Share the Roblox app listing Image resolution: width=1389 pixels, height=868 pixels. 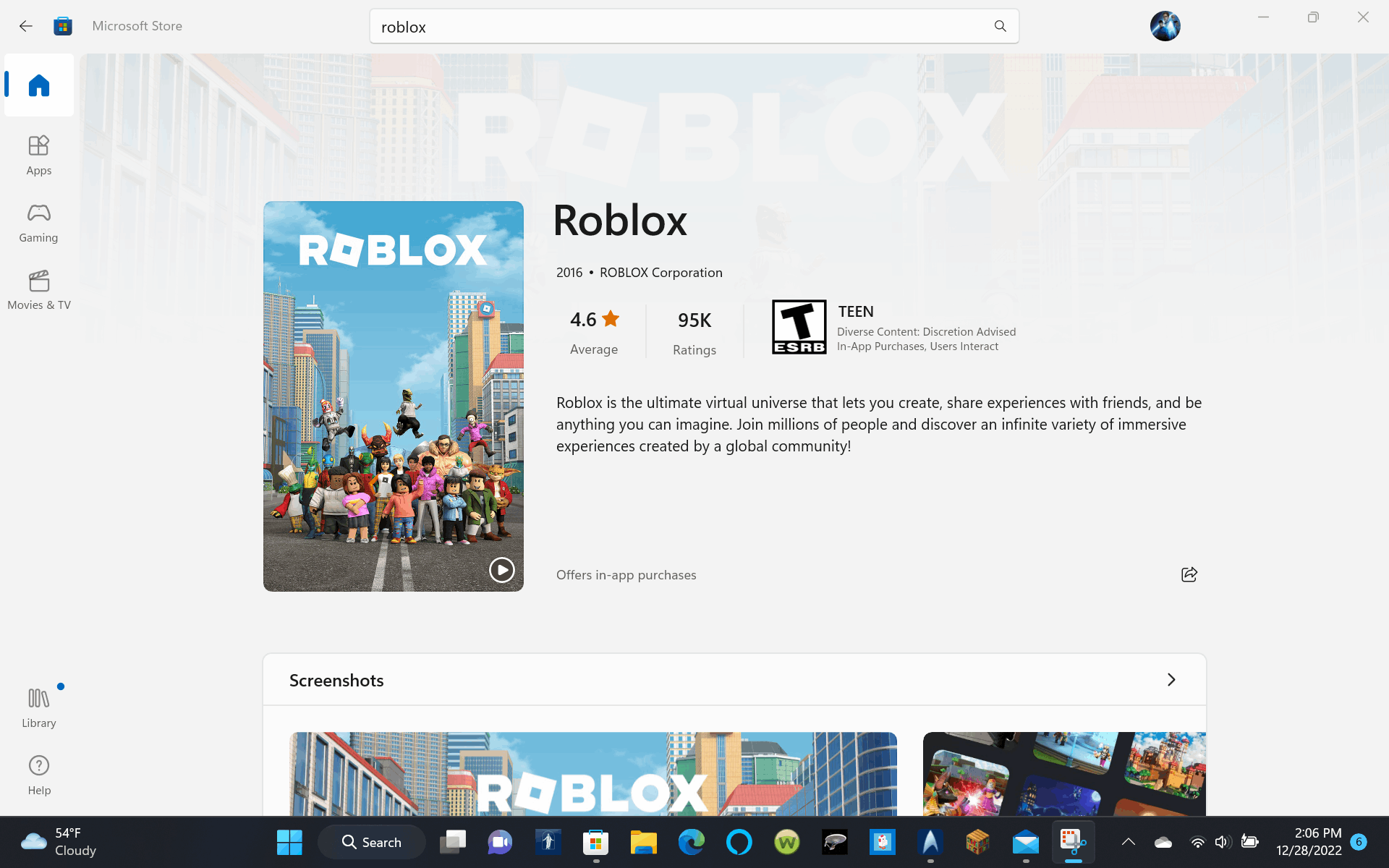[x=1189, y=574]
